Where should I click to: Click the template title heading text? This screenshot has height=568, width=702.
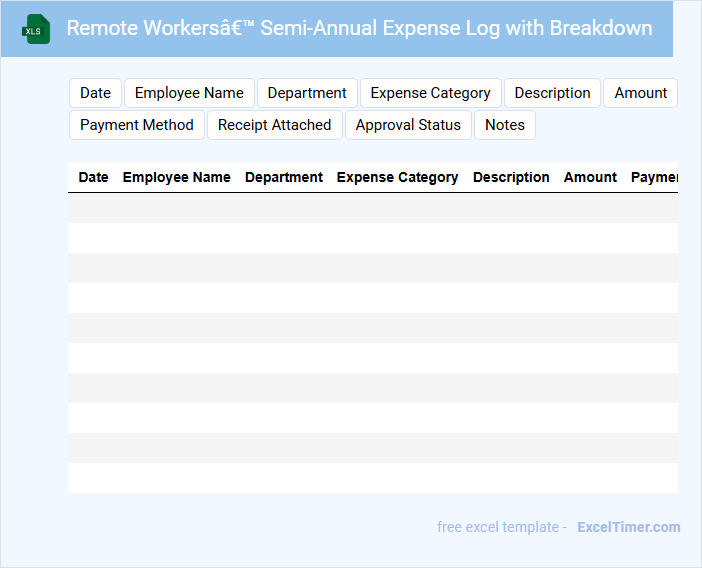pos(359,28)
